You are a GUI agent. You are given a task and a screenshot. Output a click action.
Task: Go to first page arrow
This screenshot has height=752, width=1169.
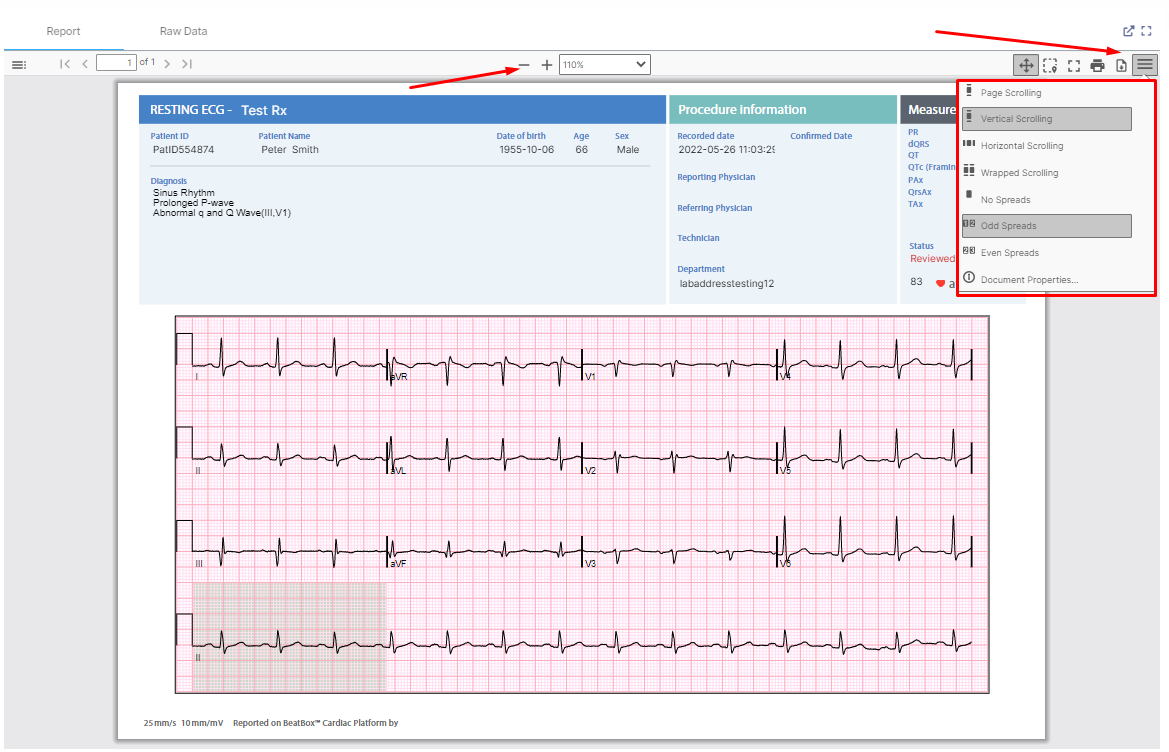[65, 64]
